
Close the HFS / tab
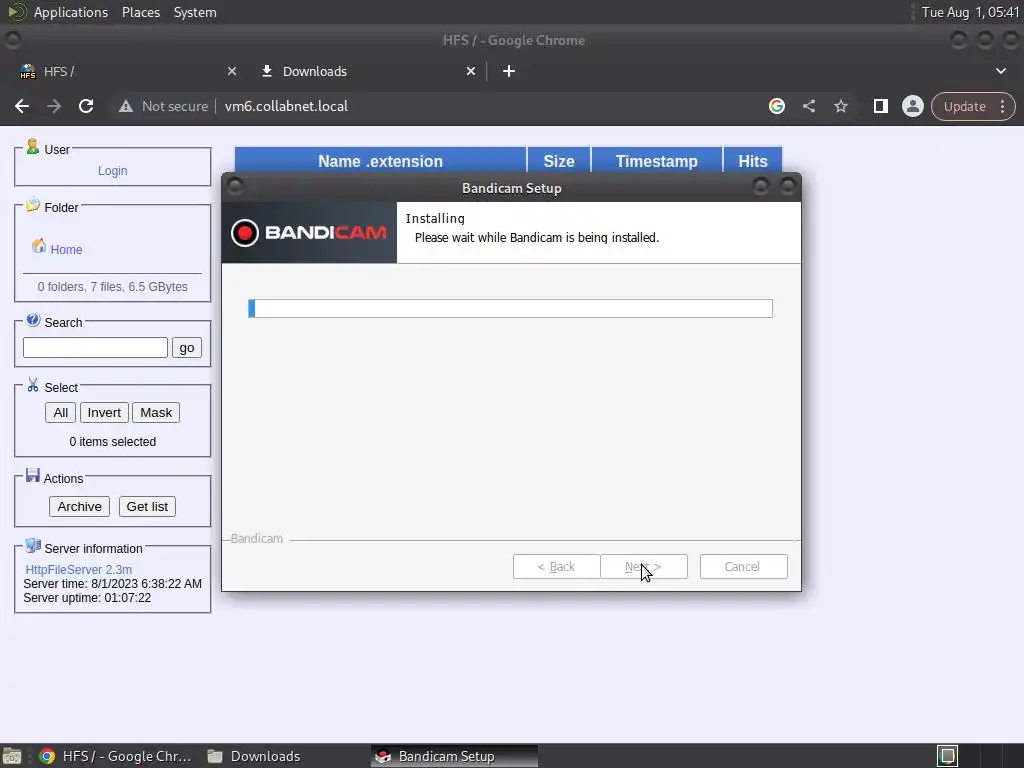click(232, 71)
